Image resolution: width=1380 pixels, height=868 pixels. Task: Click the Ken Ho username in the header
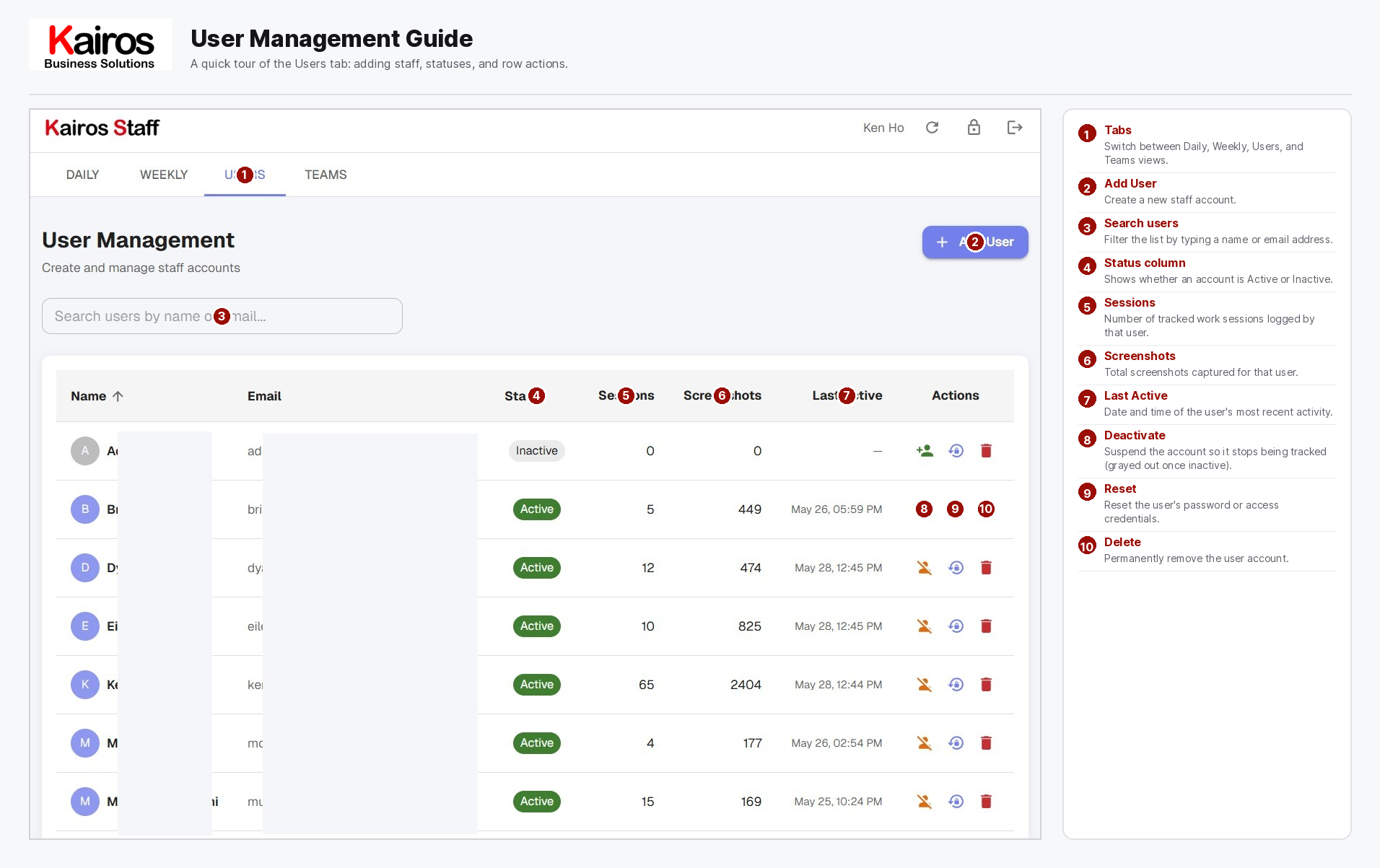click(883, 128)
